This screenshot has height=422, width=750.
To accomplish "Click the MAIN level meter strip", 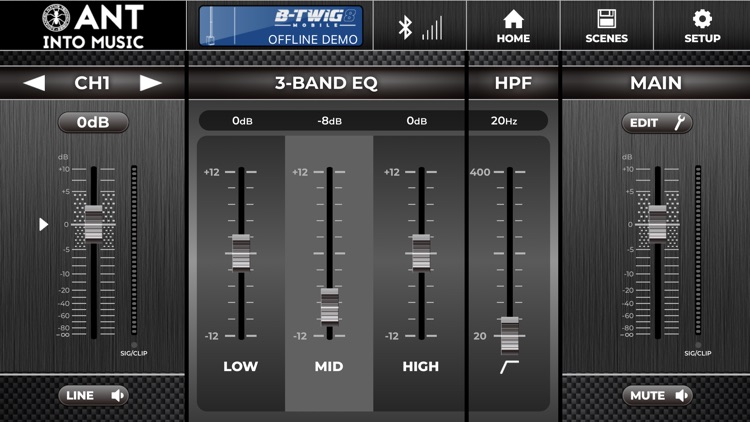I will pos(698,250).
